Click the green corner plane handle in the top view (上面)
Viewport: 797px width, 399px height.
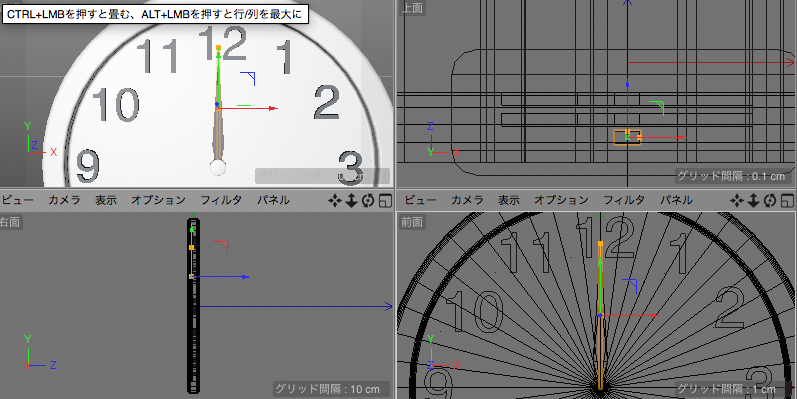(x=657, y=107)
